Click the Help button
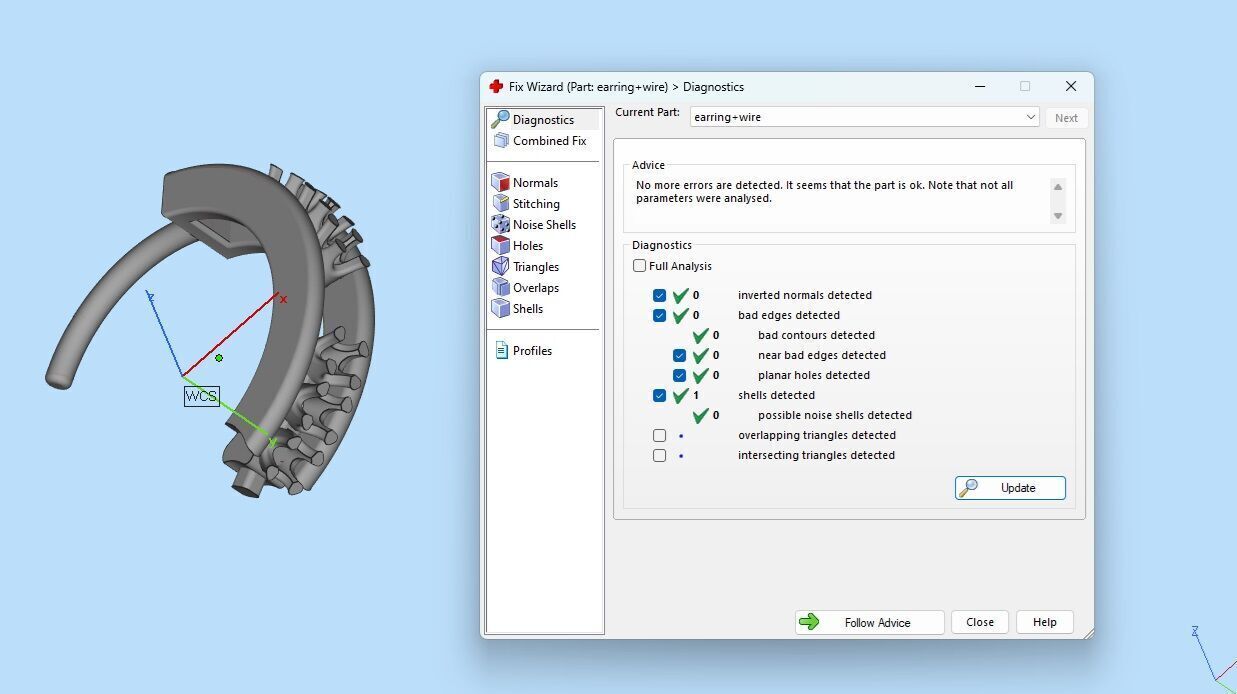 click(1045, 622)
